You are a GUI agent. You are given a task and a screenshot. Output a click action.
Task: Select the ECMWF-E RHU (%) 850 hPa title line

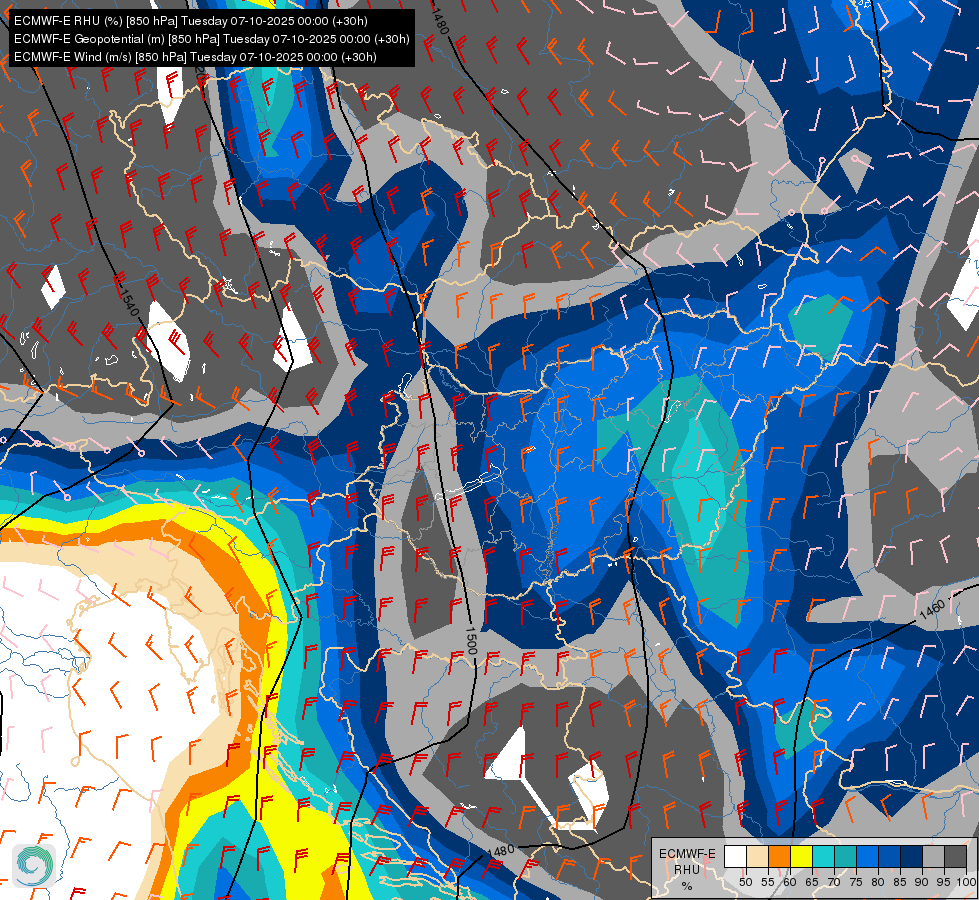coord(190,21)
